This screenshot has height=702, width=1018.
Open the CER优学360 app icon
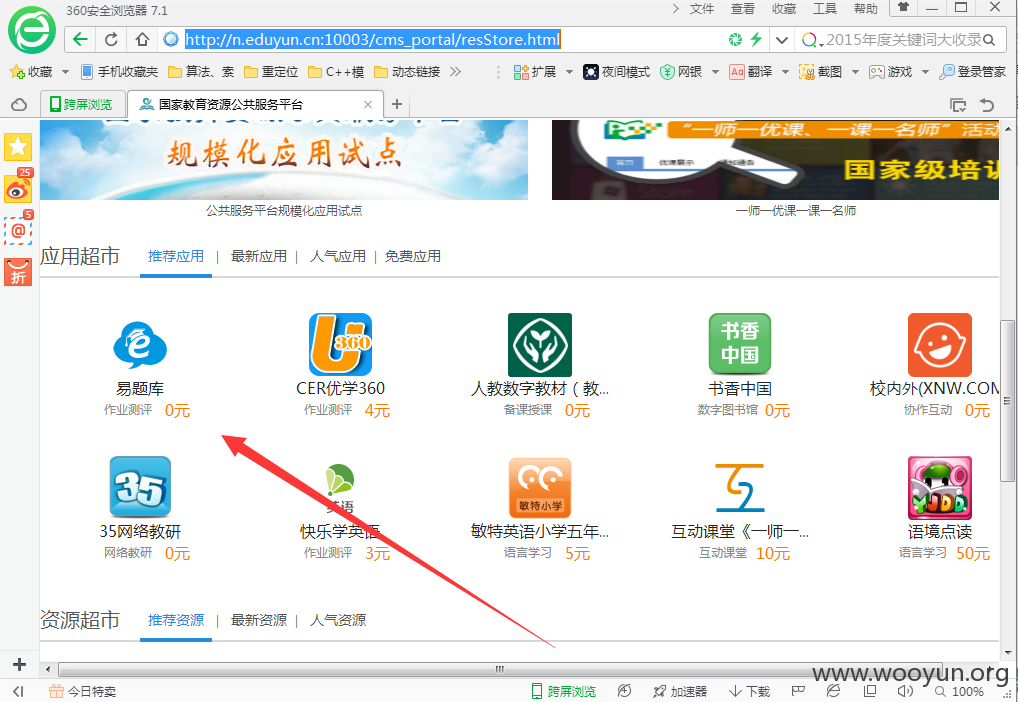coord(340,344)
